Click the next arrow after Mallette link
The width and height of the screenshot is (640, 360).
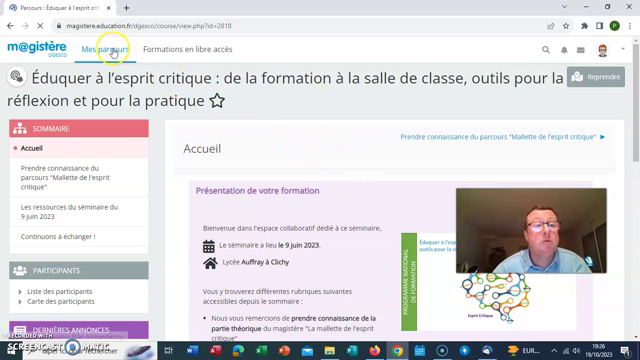pos(602,137)
